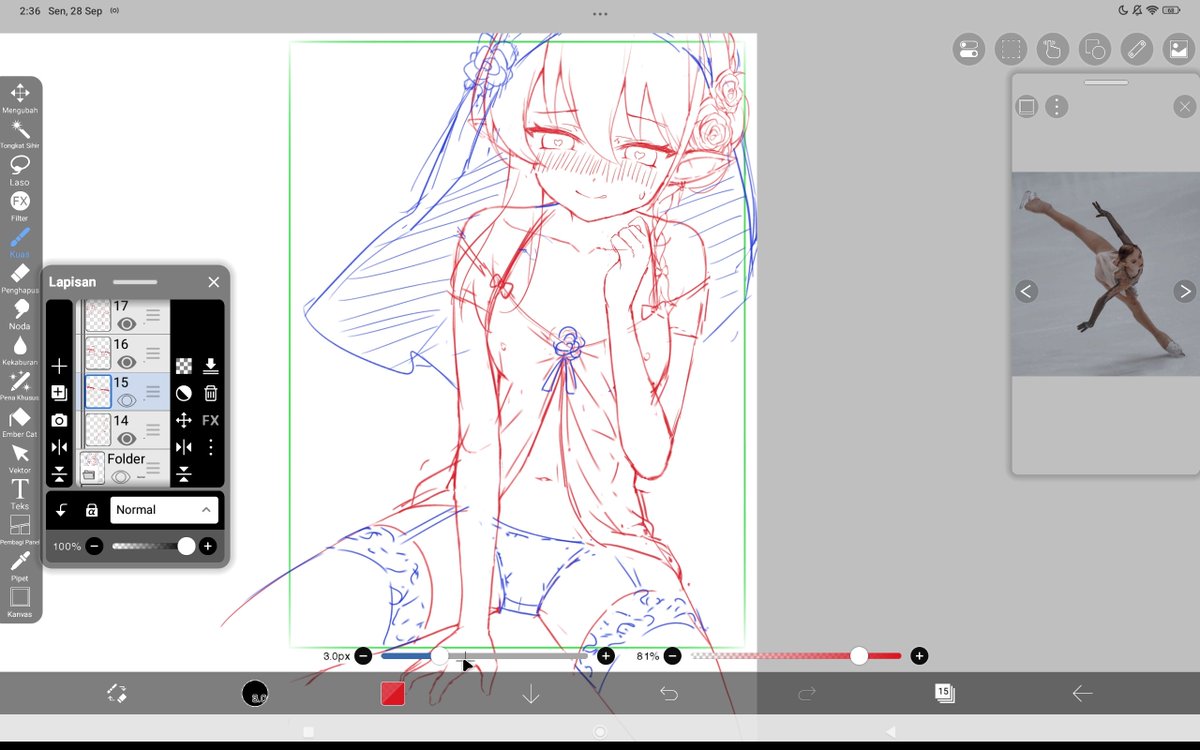This screenshot has height=750, width=1200.
Task: Open layer FX effects in Lapisan panel
Action: pos(211,420)
